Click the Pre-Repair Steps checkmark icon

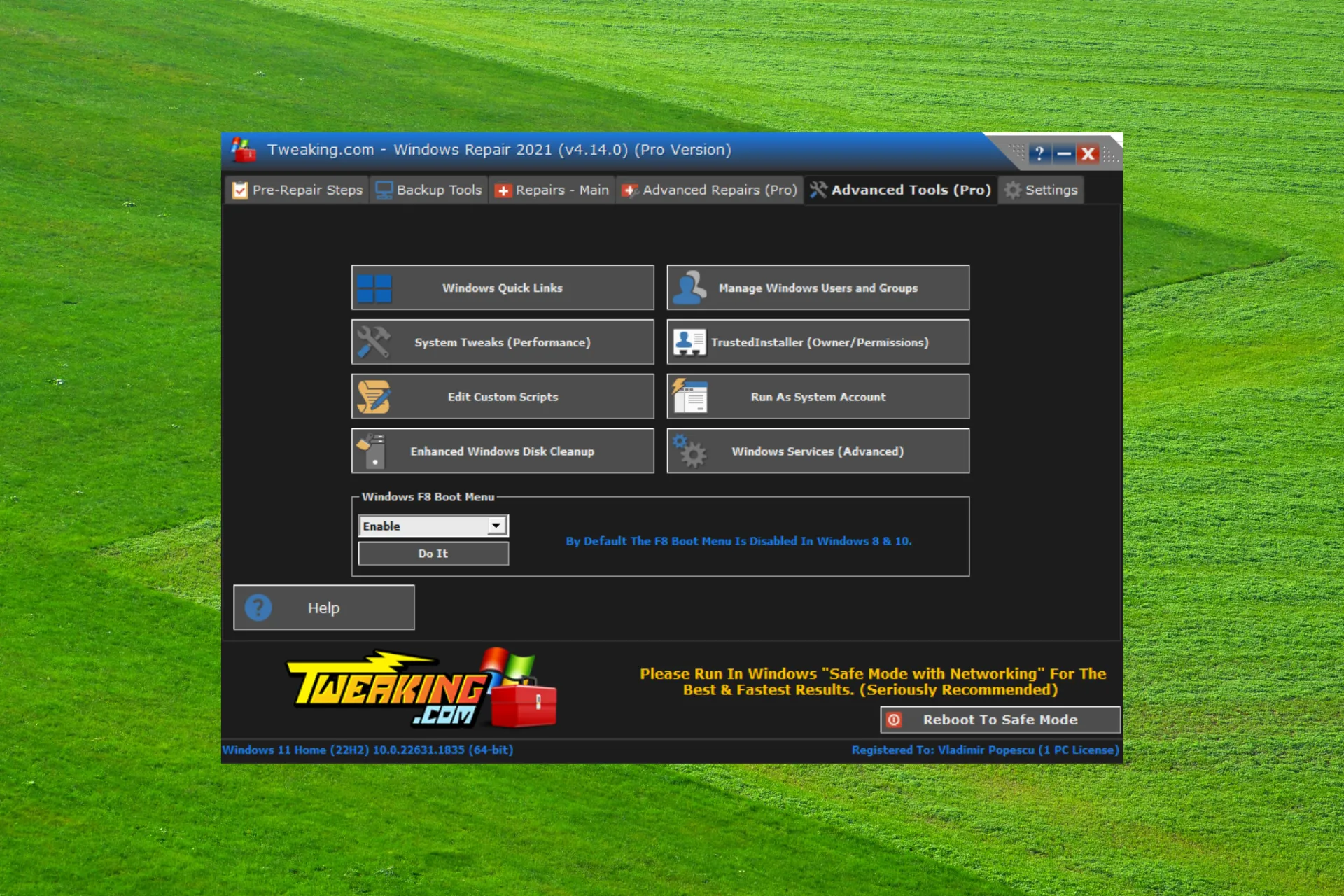[240, 190]
